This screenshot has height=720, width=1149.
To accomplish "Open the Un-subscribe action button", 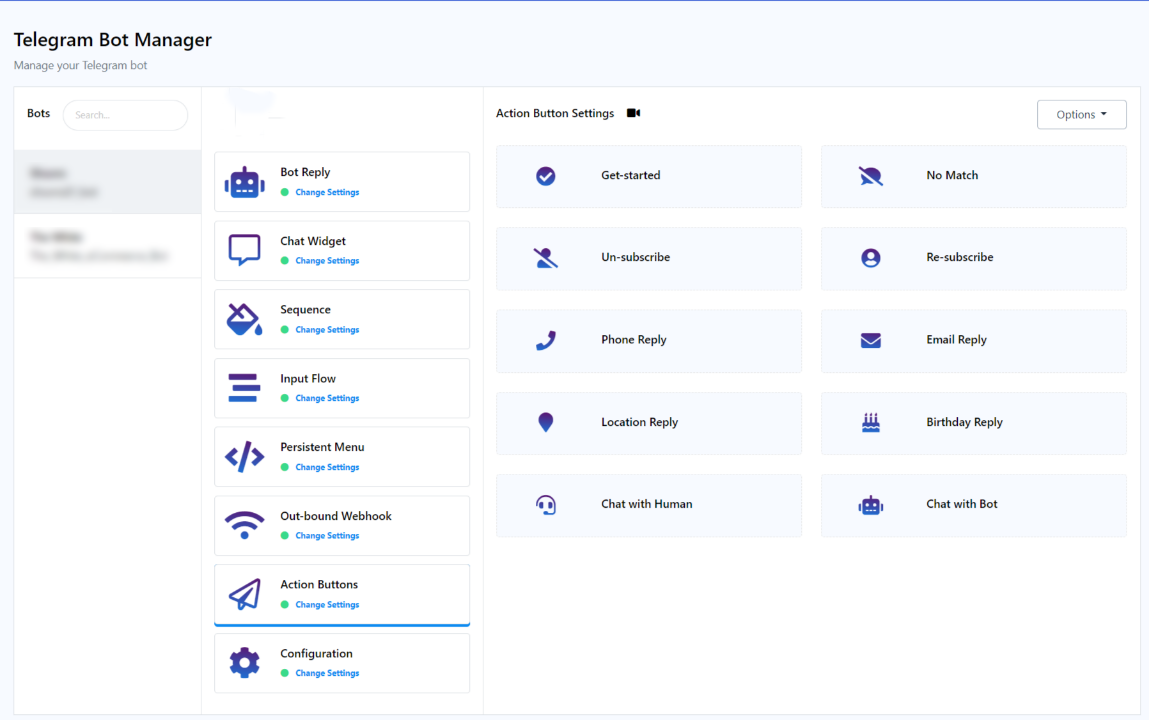I will (x=648, y=258).
